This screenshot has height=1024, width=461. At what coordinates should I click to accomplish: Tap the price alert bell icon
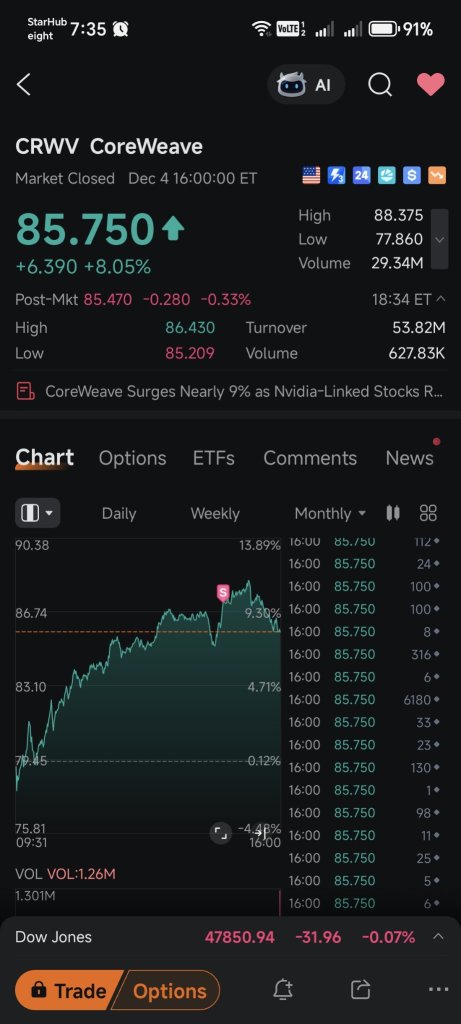point(283,990)
